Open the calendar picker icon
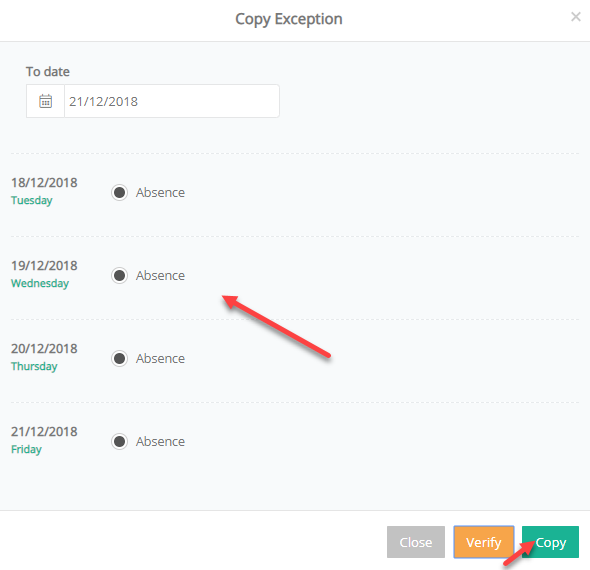Viewport: 590px width, 570px height. [46, 101]
